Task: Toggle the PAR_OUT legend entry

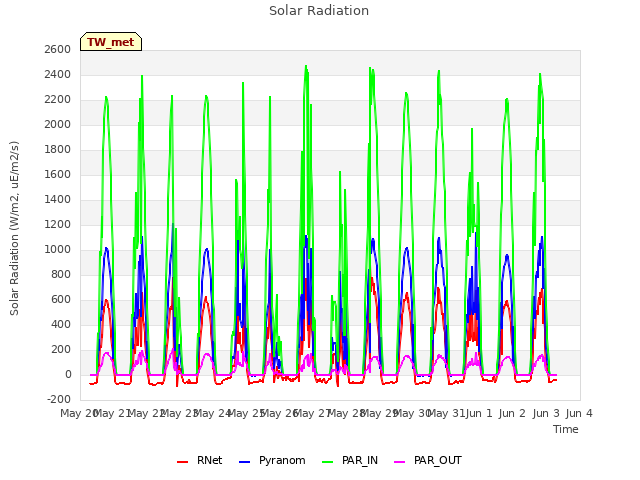Action: pos(428,460)
